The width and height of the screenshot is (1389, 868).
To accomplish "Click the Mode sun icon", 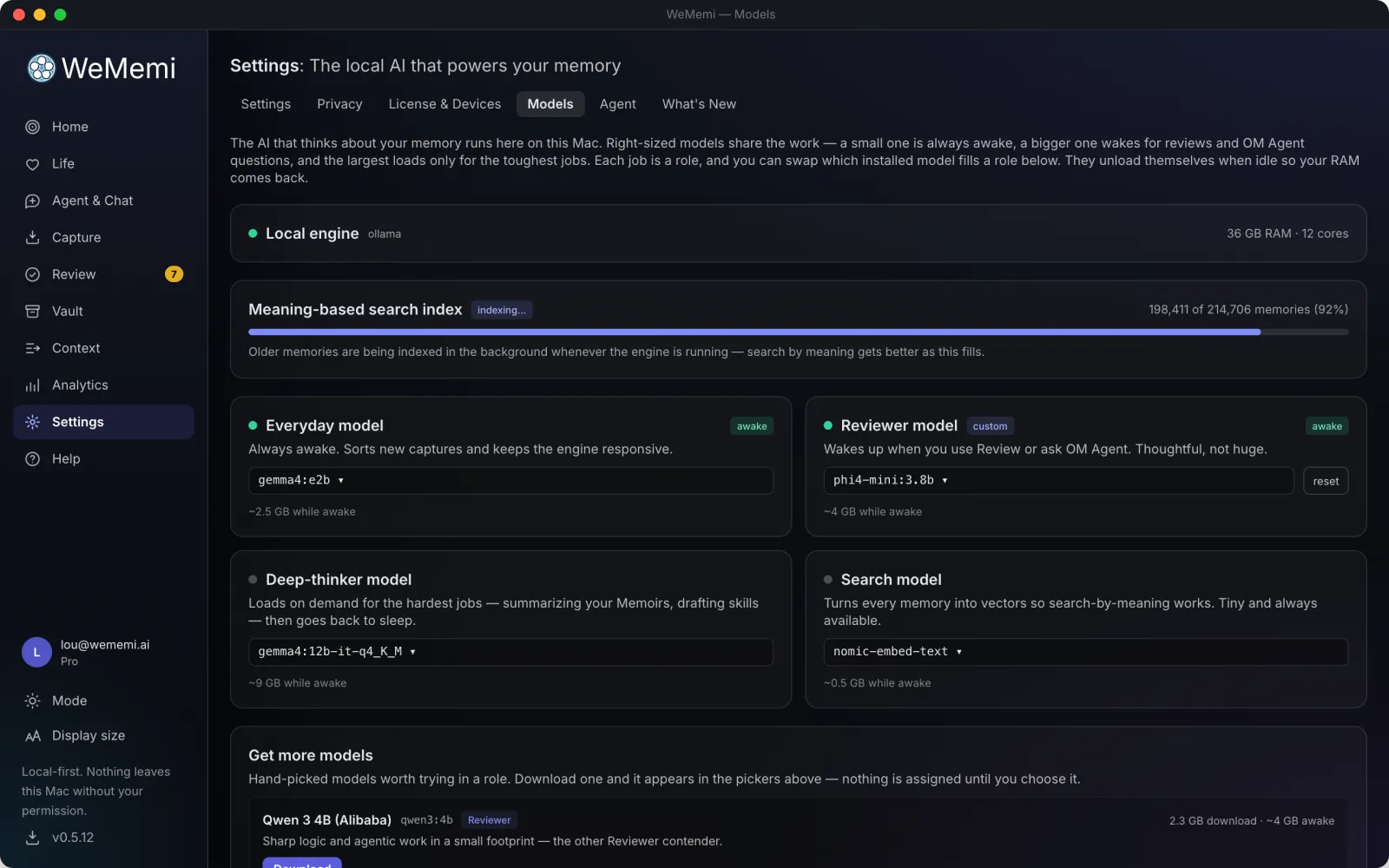I will 32,700.
